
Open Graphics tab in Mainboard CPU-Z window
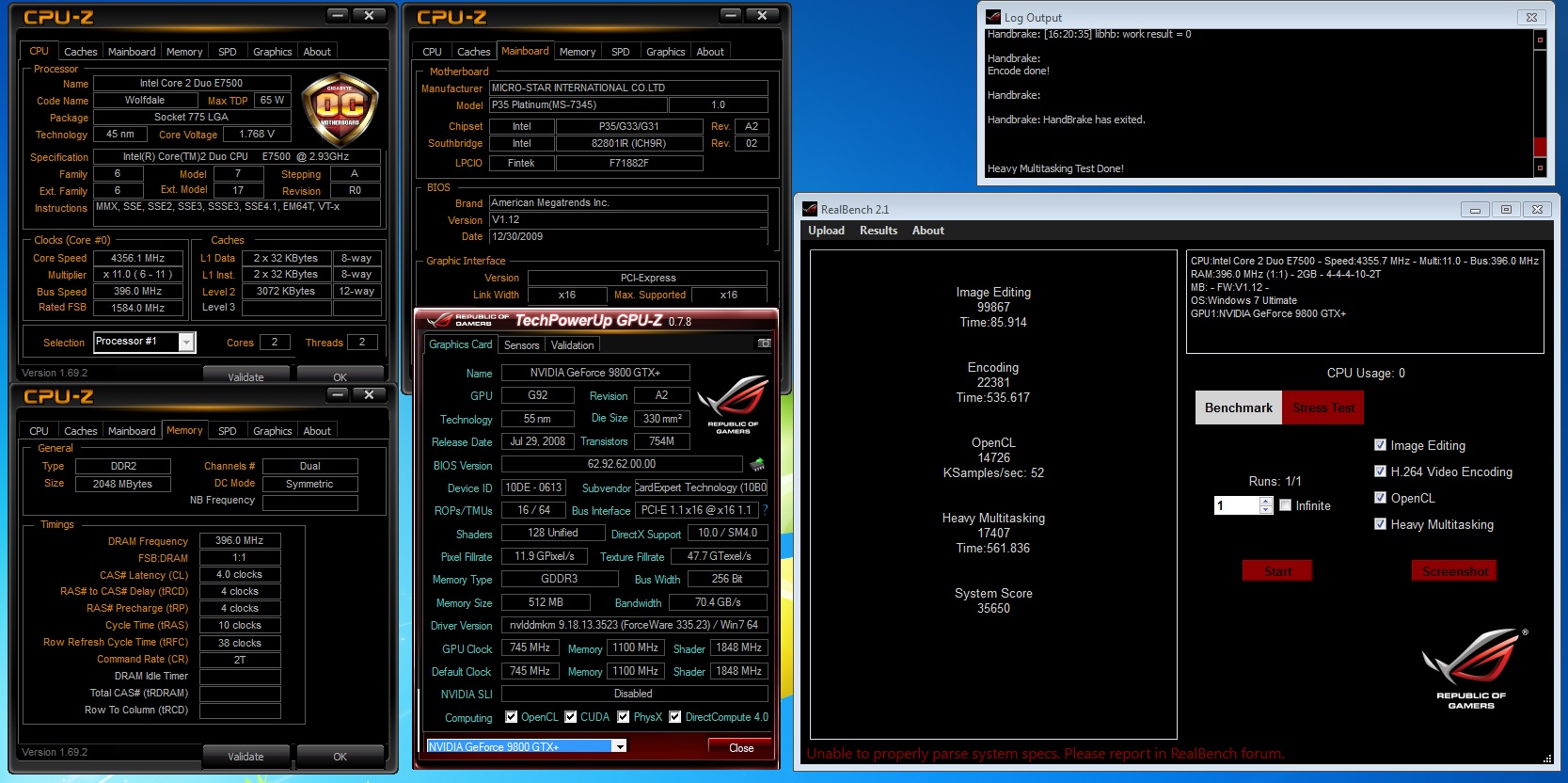[666, 52]
